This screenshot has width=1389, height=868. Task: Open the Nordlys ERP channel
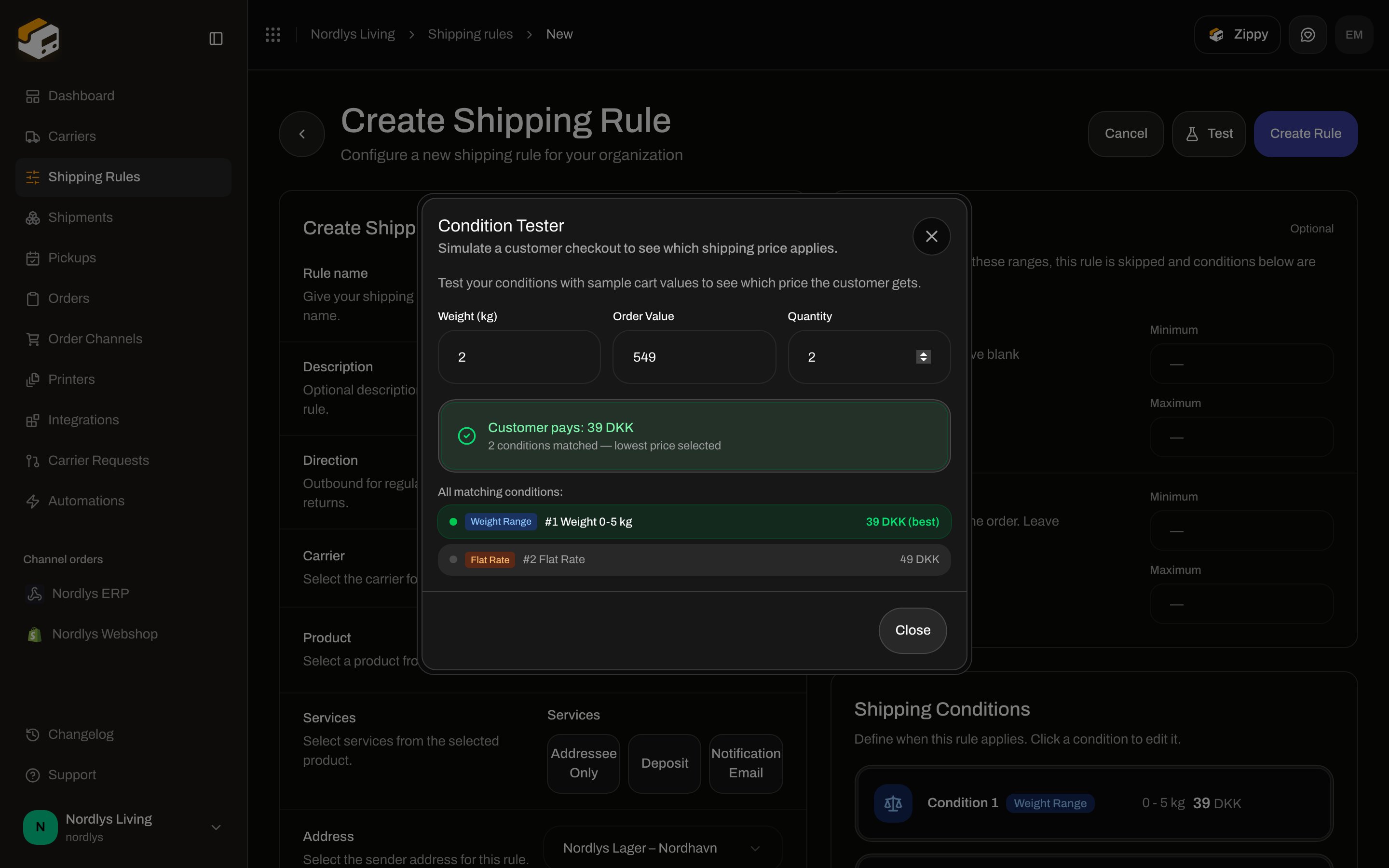(123, 594)
